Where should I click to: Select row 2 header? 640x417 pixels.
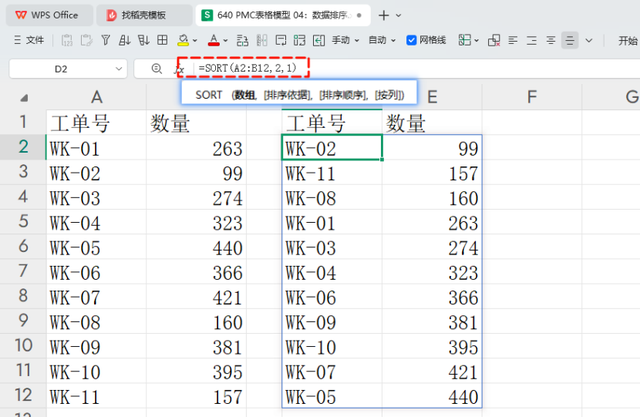click(23, 147)
